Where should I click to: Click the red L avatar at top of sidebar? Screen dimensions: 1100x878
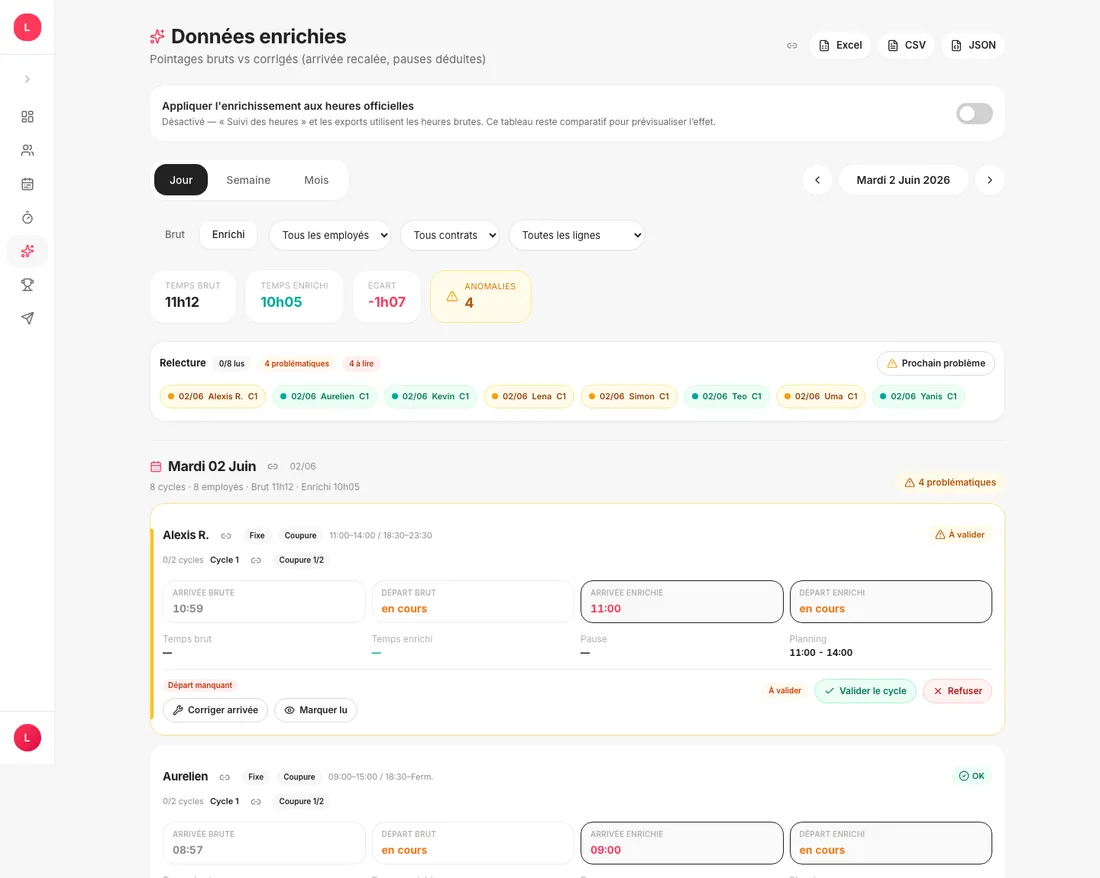(x=27, y=27)
